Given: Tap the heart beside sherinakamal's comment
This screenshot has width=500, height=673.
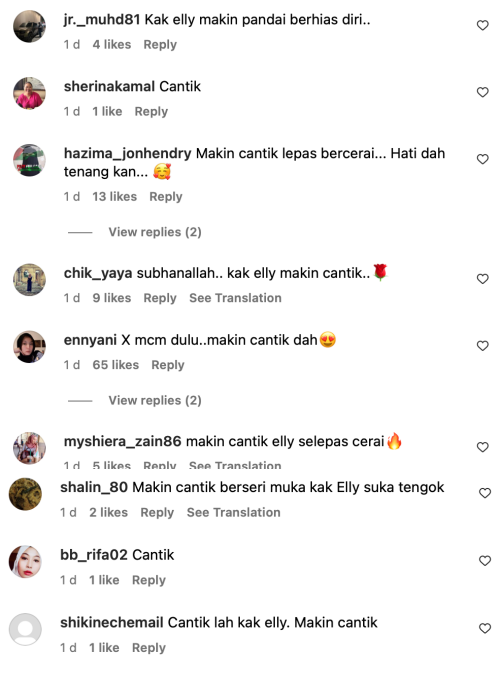Looking at the screenshot, I should [x=482, y=92].
